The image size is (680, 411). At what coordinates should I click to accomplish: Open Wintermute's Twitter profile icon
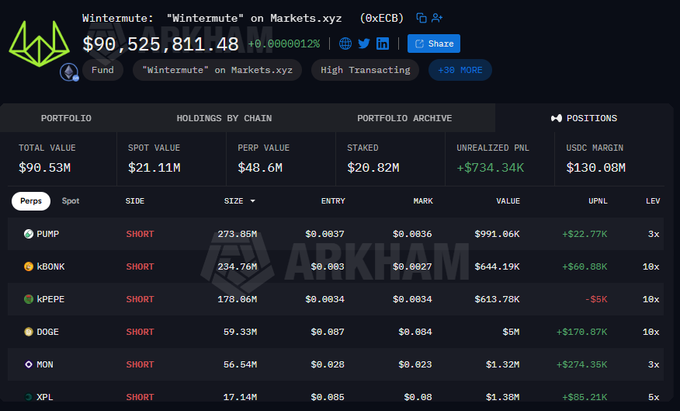coord(364,43)
